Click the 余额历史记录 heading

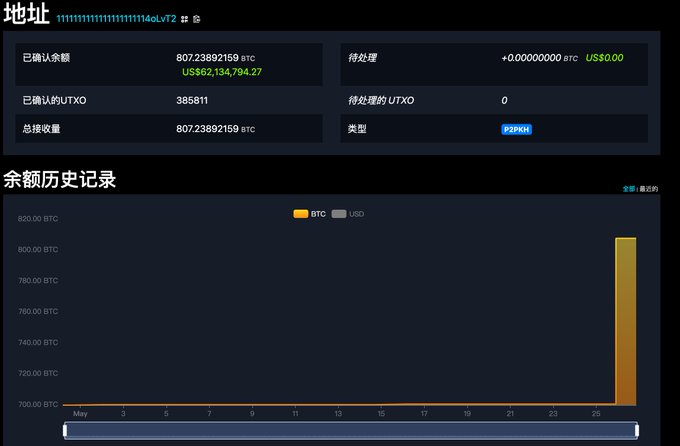pos(60,179)
